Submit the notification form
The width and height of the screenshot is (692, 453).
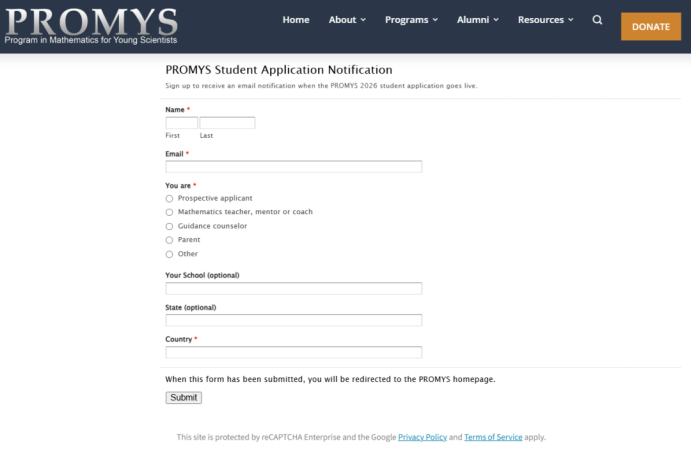[183, 397]
